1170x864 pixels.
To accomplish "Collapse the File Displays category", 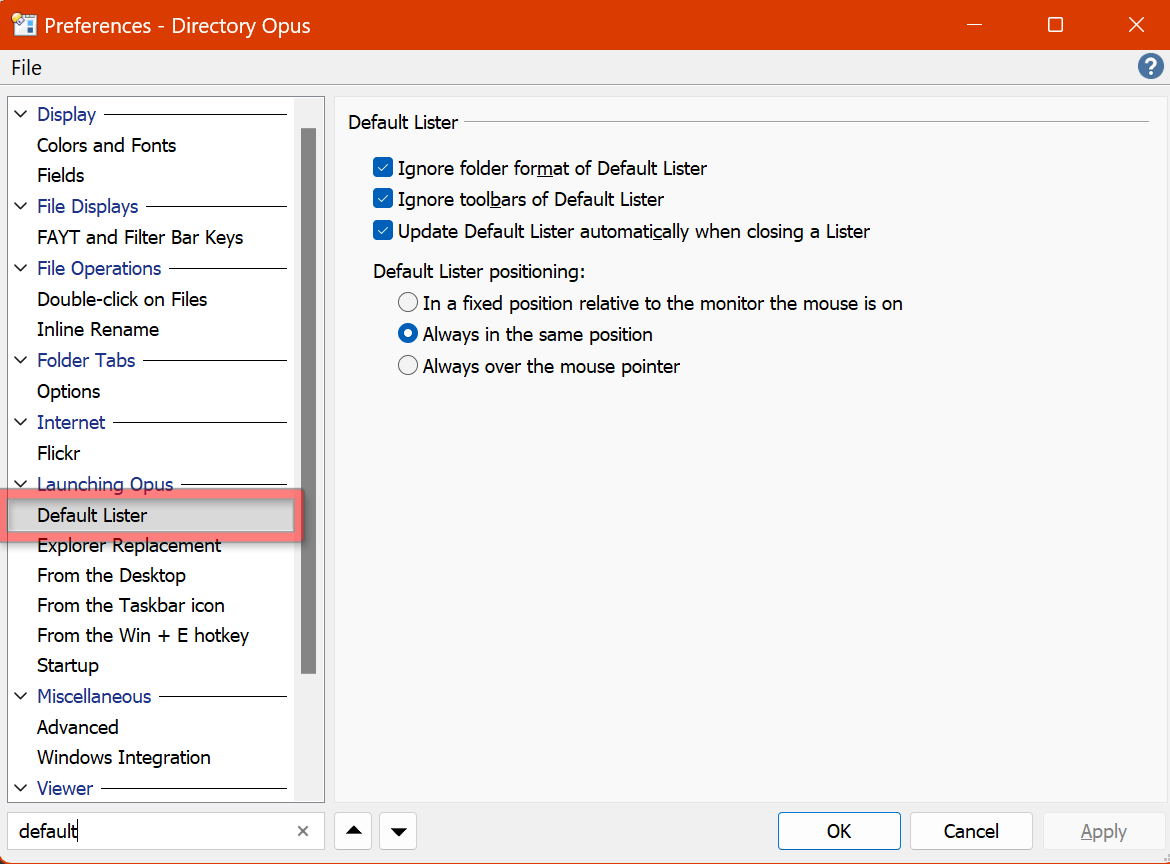I will 21,206.
